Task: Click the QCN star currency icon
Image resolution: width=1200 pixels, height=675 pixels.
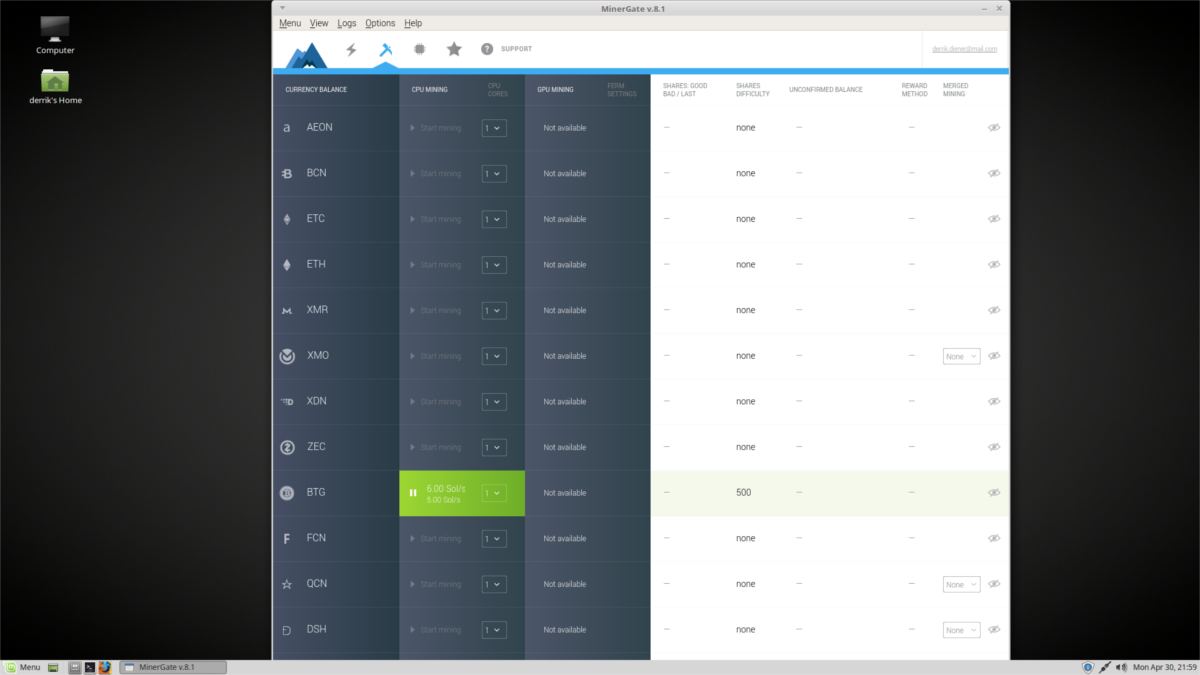Action: point(287,584)
